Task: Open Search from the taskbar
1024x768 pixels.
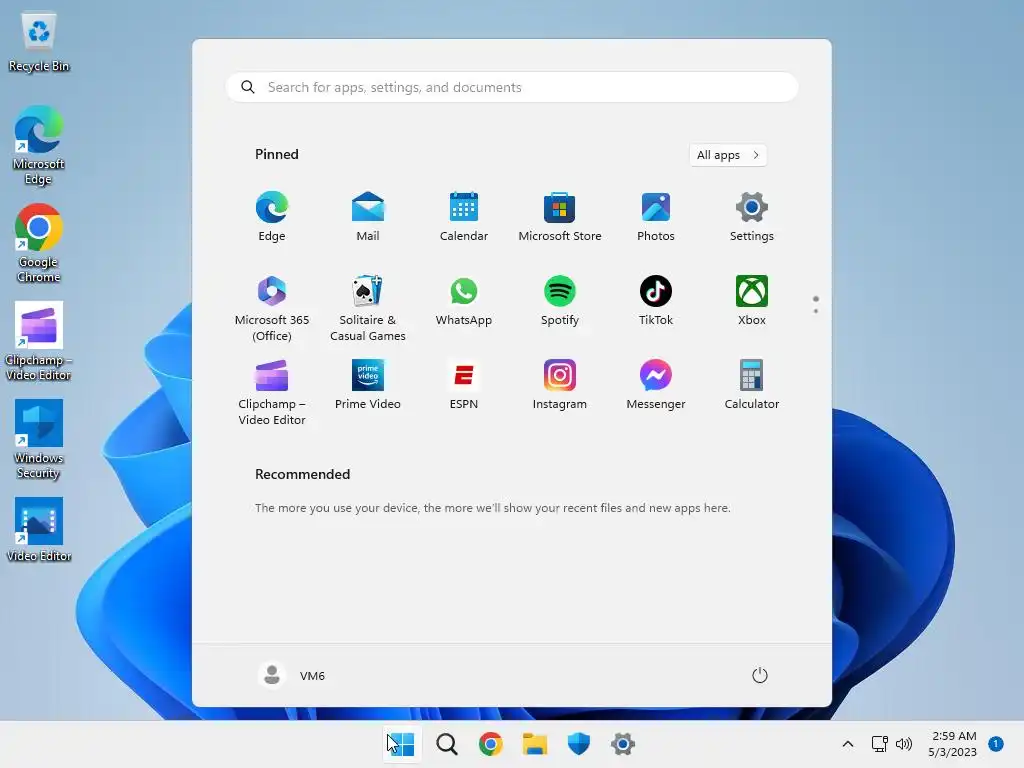Action: [447, 744]
